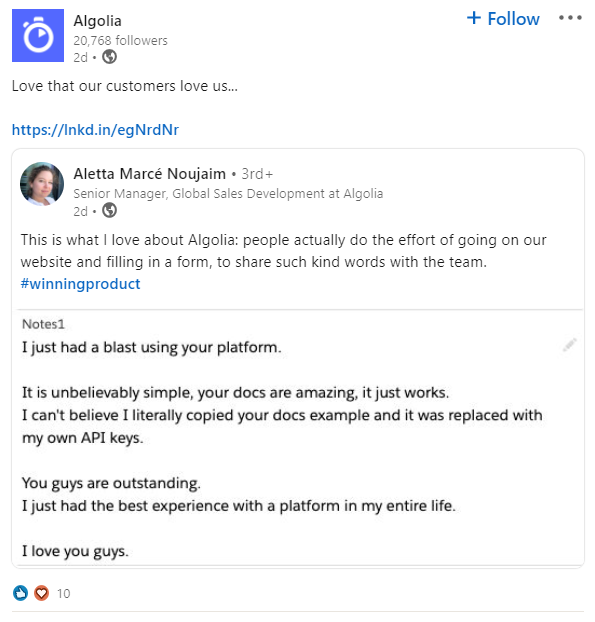Screen dimensions: 595x622
Task: Click the Algolia company name
Action: pos(97,21)
